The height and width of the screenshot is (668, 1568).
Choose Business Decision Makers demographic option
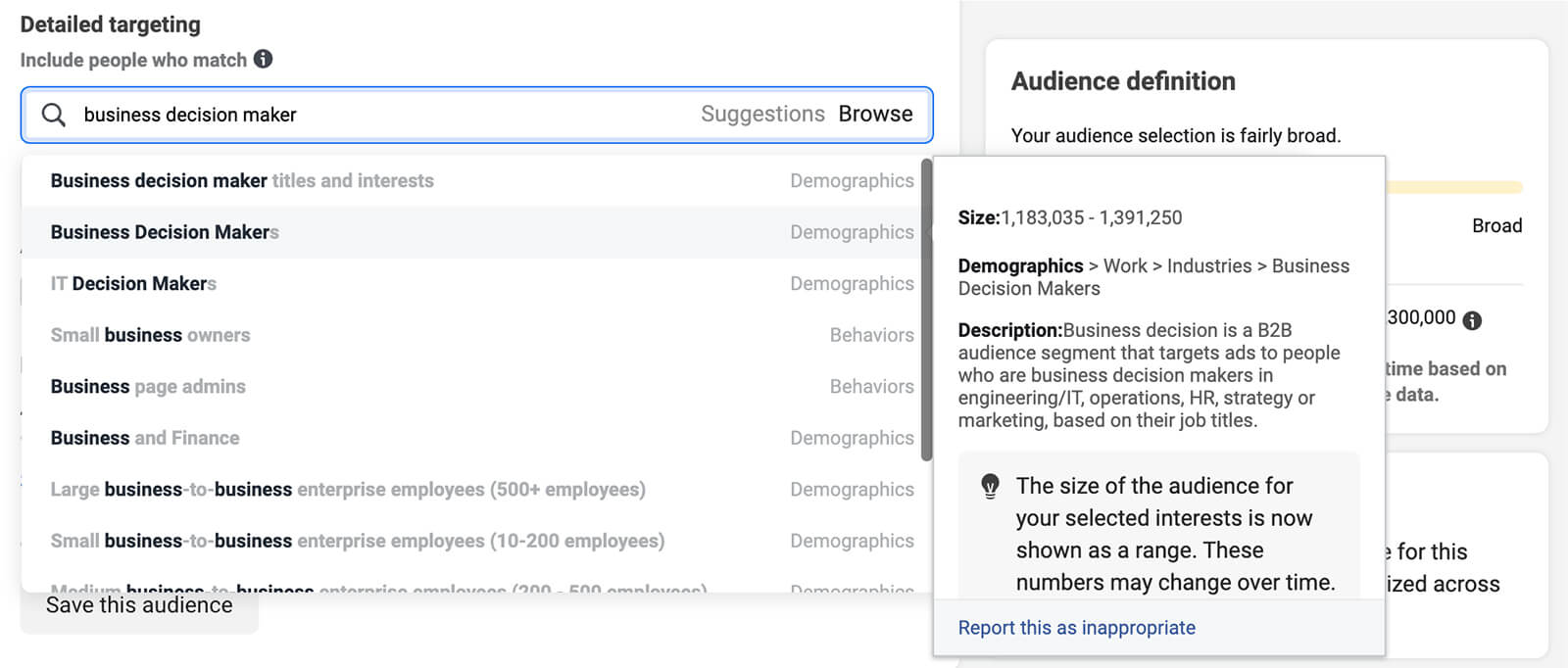(165, 232)
